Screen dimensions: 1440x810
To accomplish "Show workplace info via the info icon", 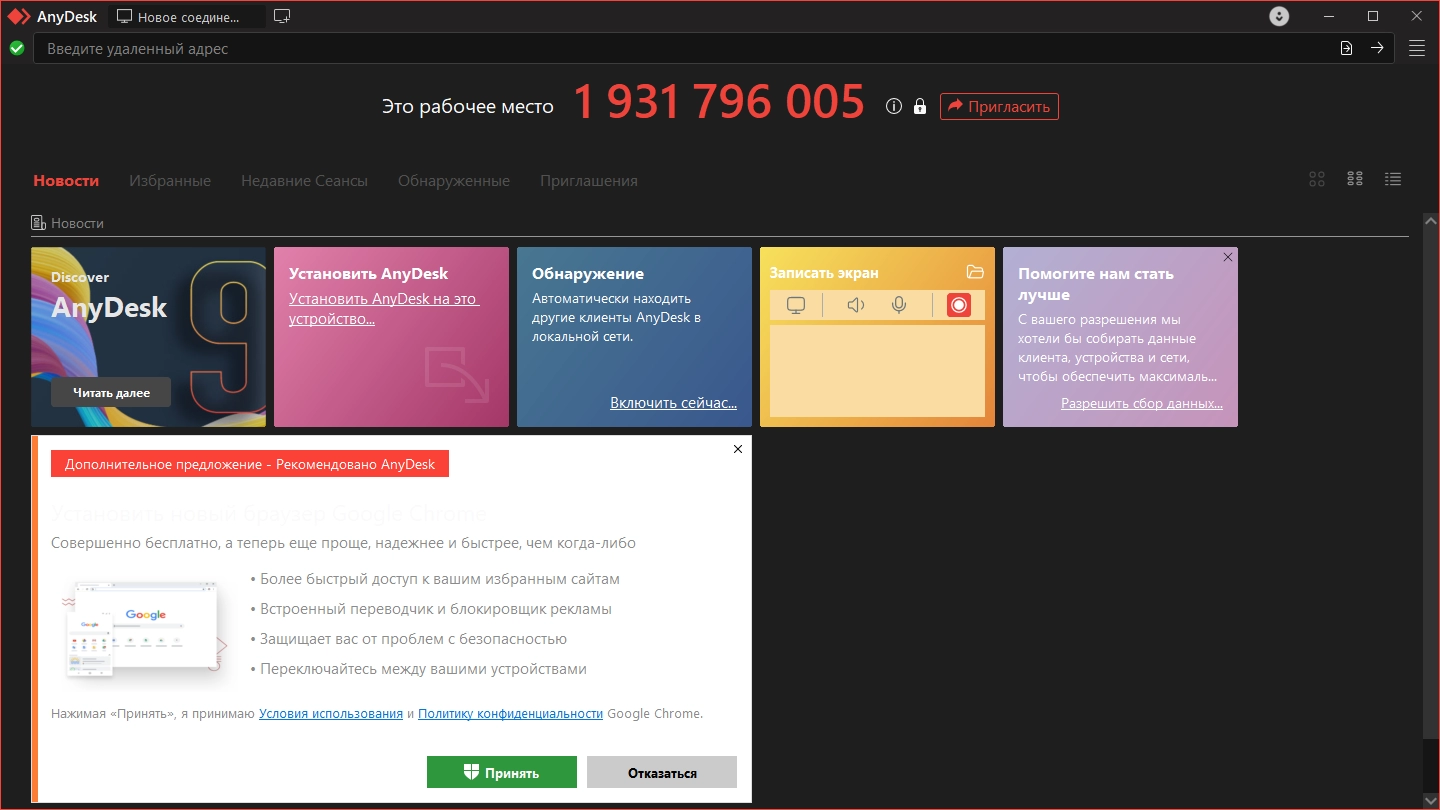I will 894,106.
